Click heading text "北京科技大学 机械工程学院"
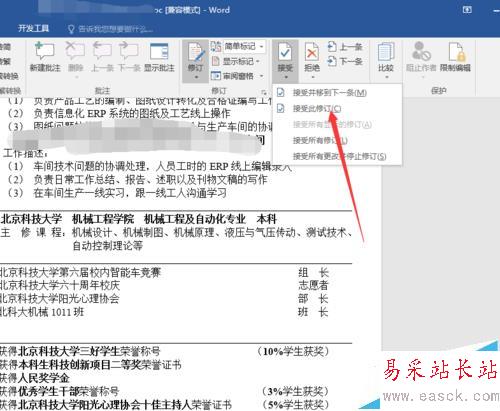The width and height of the screenshot is (500, 411). point(67,219)
